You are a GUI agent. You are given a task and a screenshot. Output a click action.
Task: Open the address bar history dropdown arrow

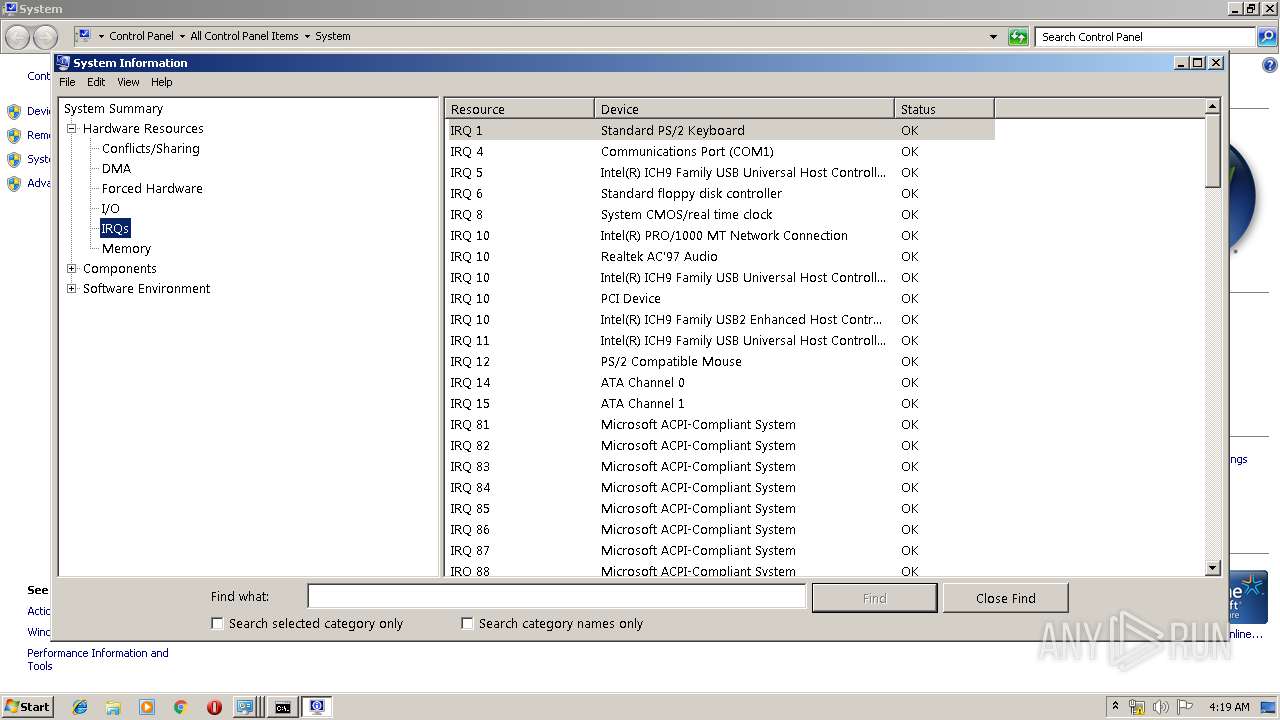(993, 37)
